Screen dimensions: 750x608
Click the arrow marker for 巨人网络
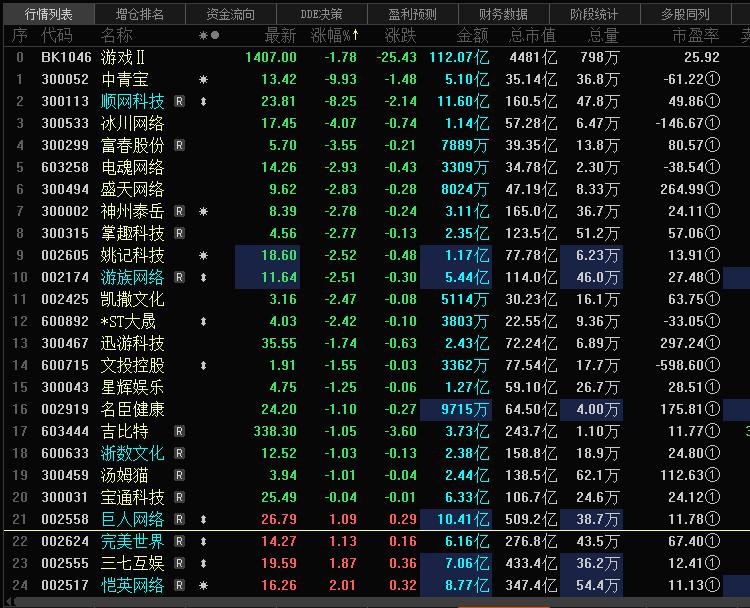(x=203, y=519)
